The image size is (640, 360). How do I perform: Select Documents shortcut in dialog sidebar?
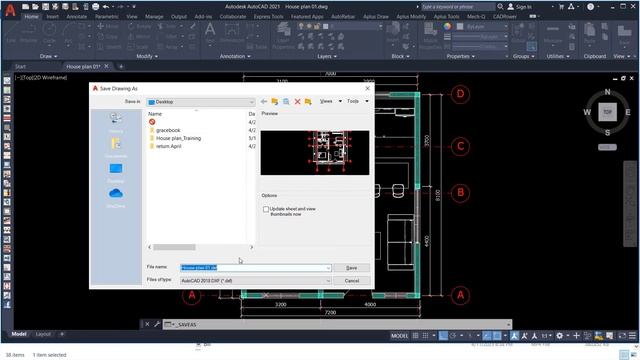[x=116, y=147]
